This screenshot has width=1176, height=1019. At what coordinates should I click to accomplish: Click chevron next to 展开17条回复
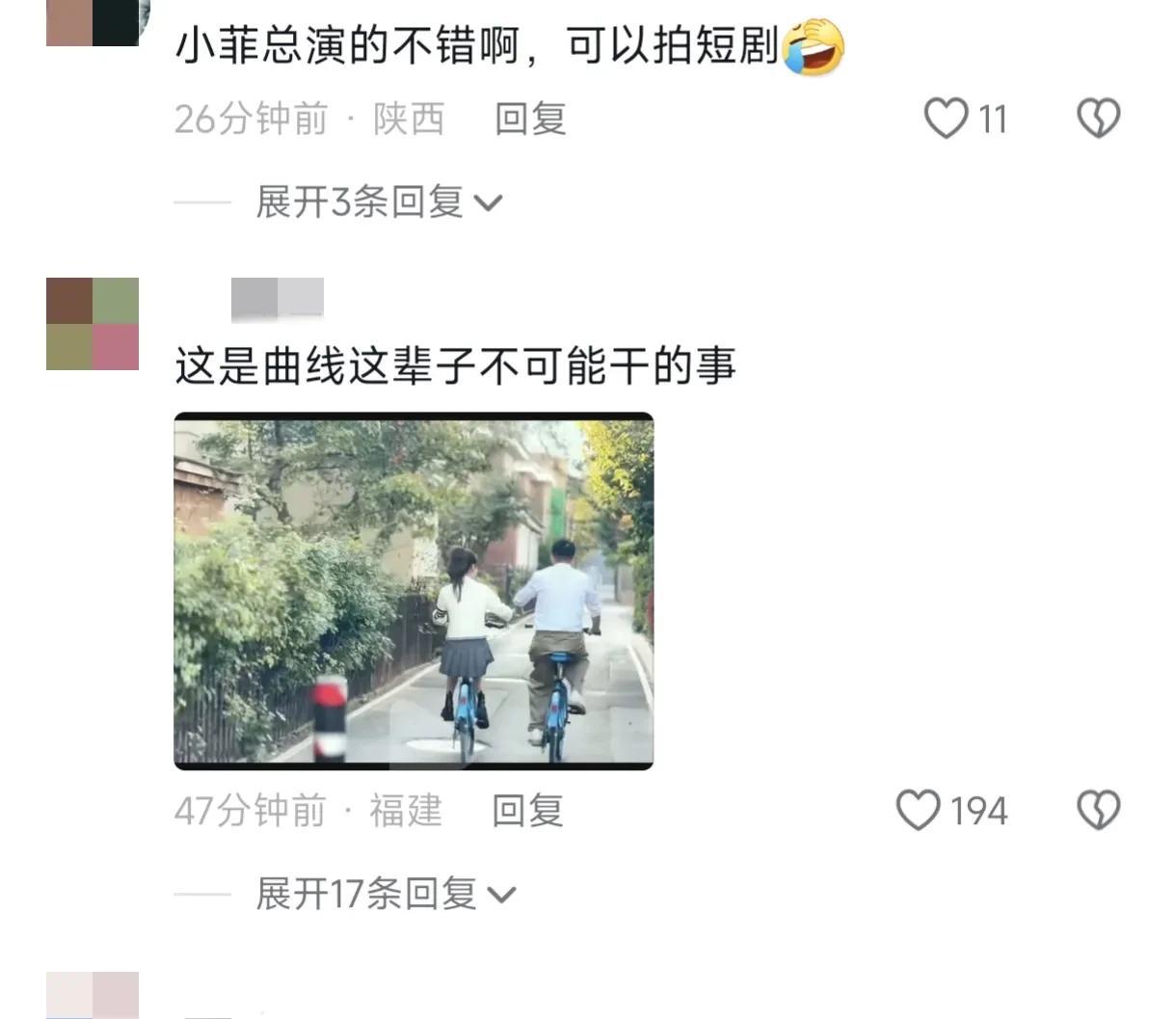tap(502, 896)
